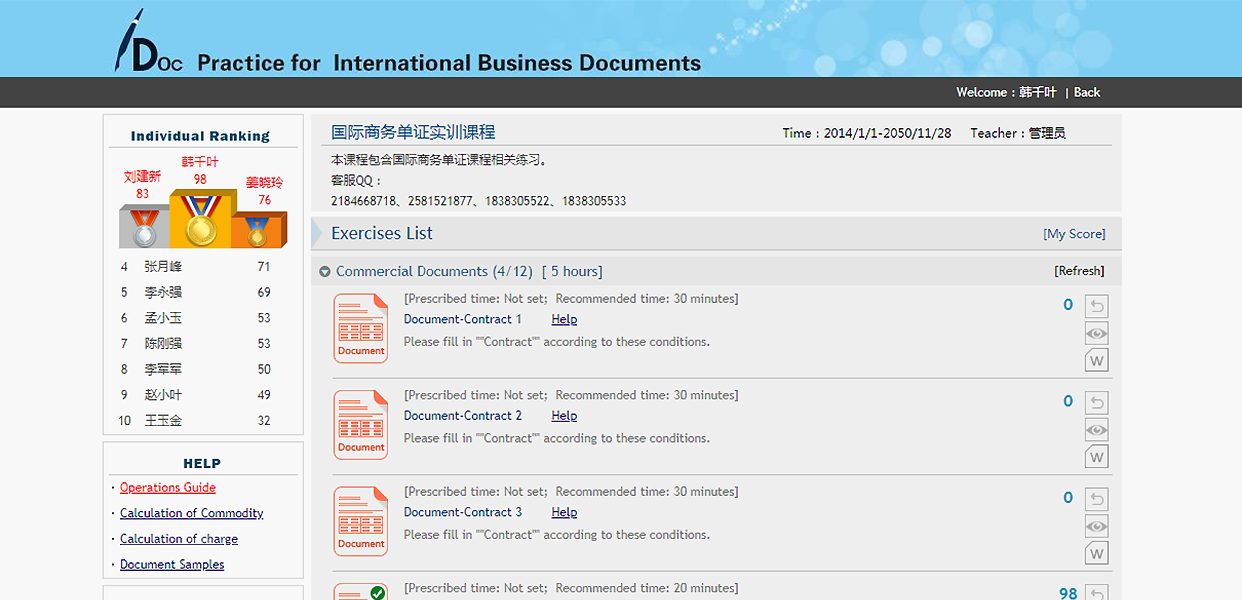This screenshot has height=600, width=1242.
Task: Open the Document icon for Document-Contract 3
Action: [360, 521]
